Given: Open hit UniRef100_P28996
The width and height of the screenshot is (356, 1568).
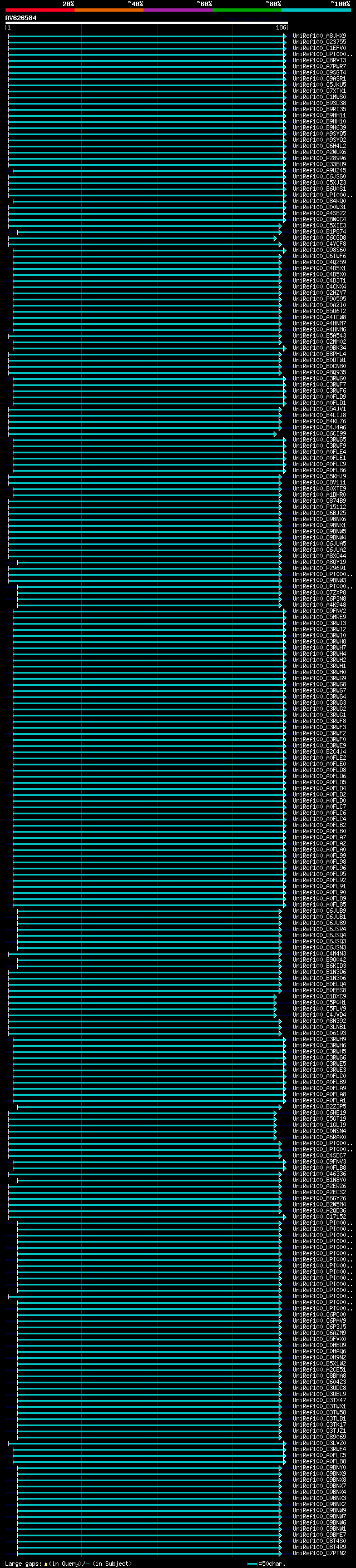Looking at the screenshot, I should tap(319, 159).
